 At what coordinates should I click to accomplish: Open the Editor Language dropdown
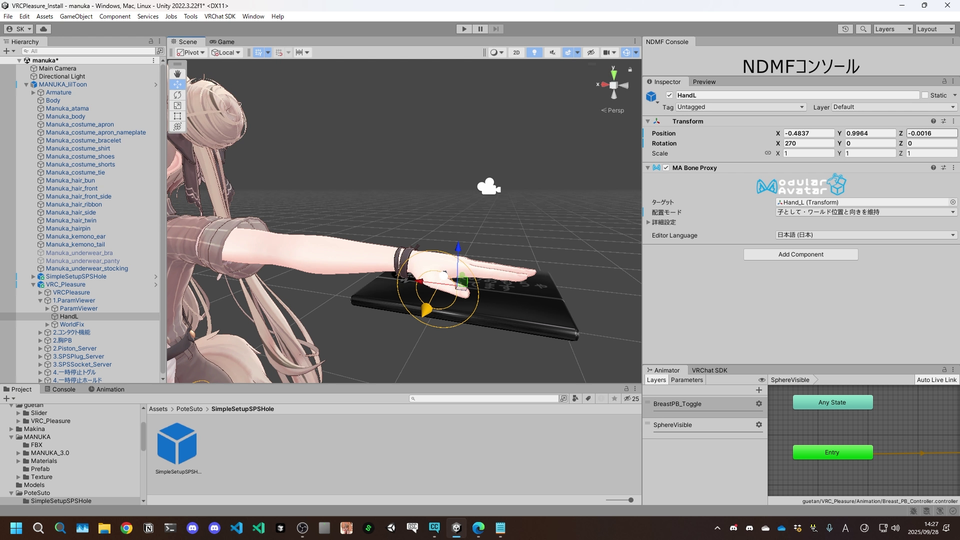[866, 235]
